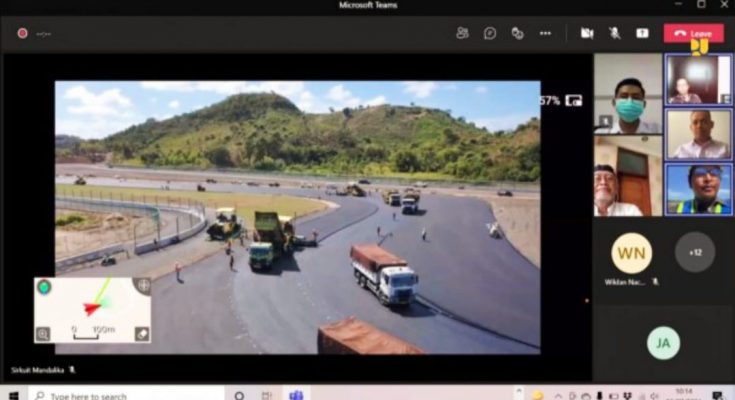This screenshot has height=400, width=735.
Task: Open the reactions and raise hand menu
Action: (517, 33)
